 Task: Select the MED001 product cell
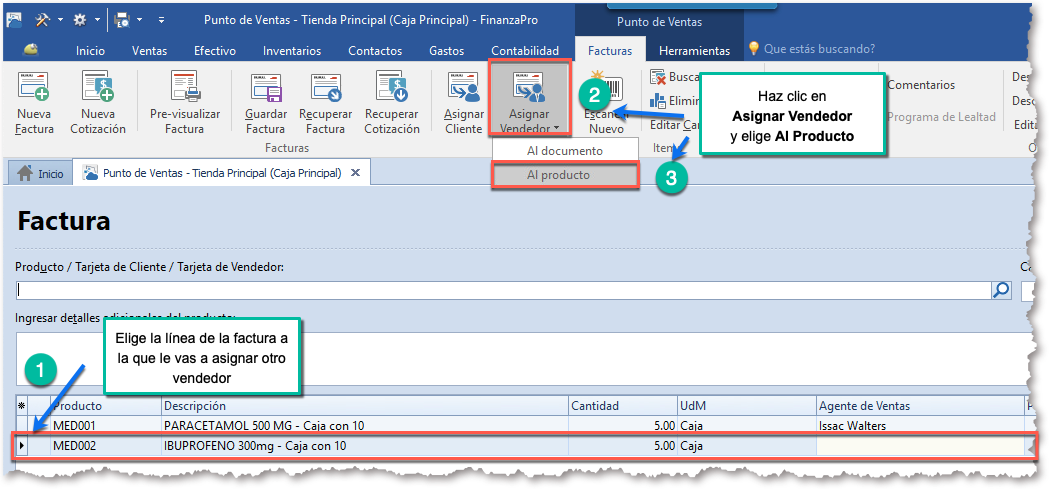coord(106,425)
